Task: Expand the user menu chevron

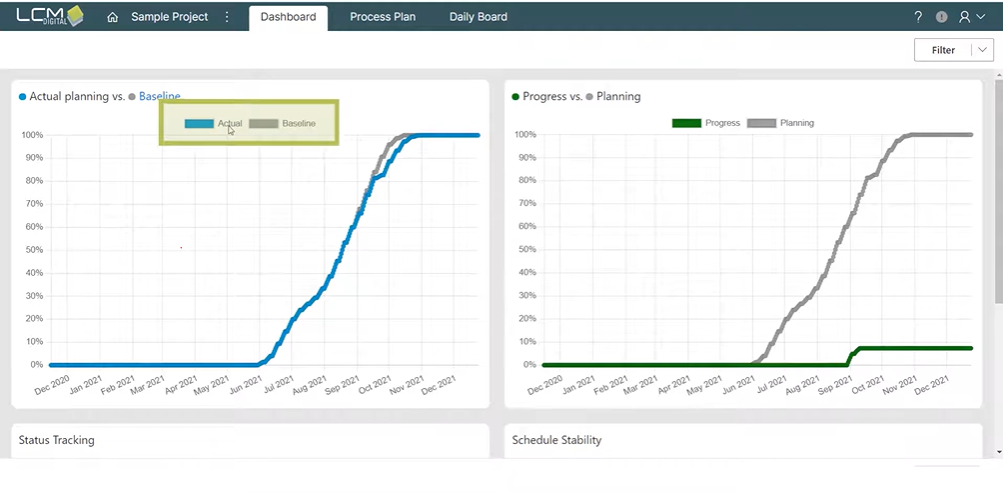Action: pyautogui.click(x=979, y=17)
